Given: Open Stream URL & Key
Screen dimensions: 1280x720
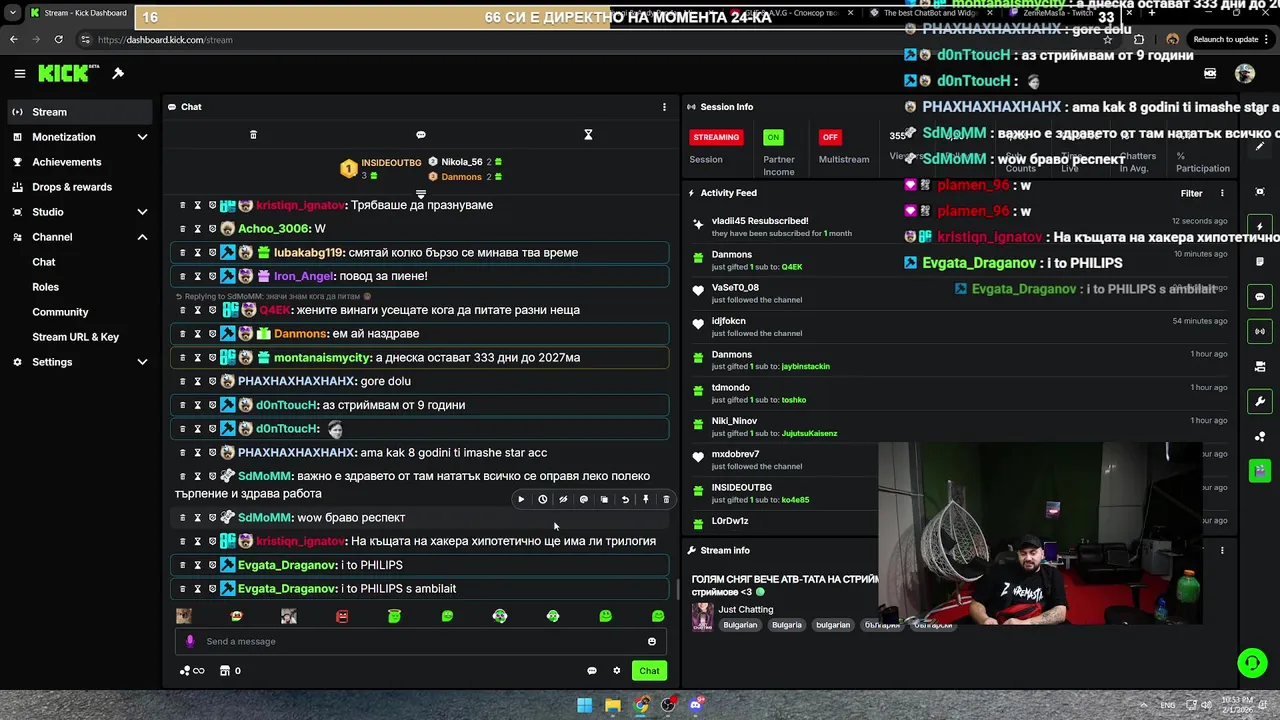Looking at the screenshot, I should tap(76, 337).
